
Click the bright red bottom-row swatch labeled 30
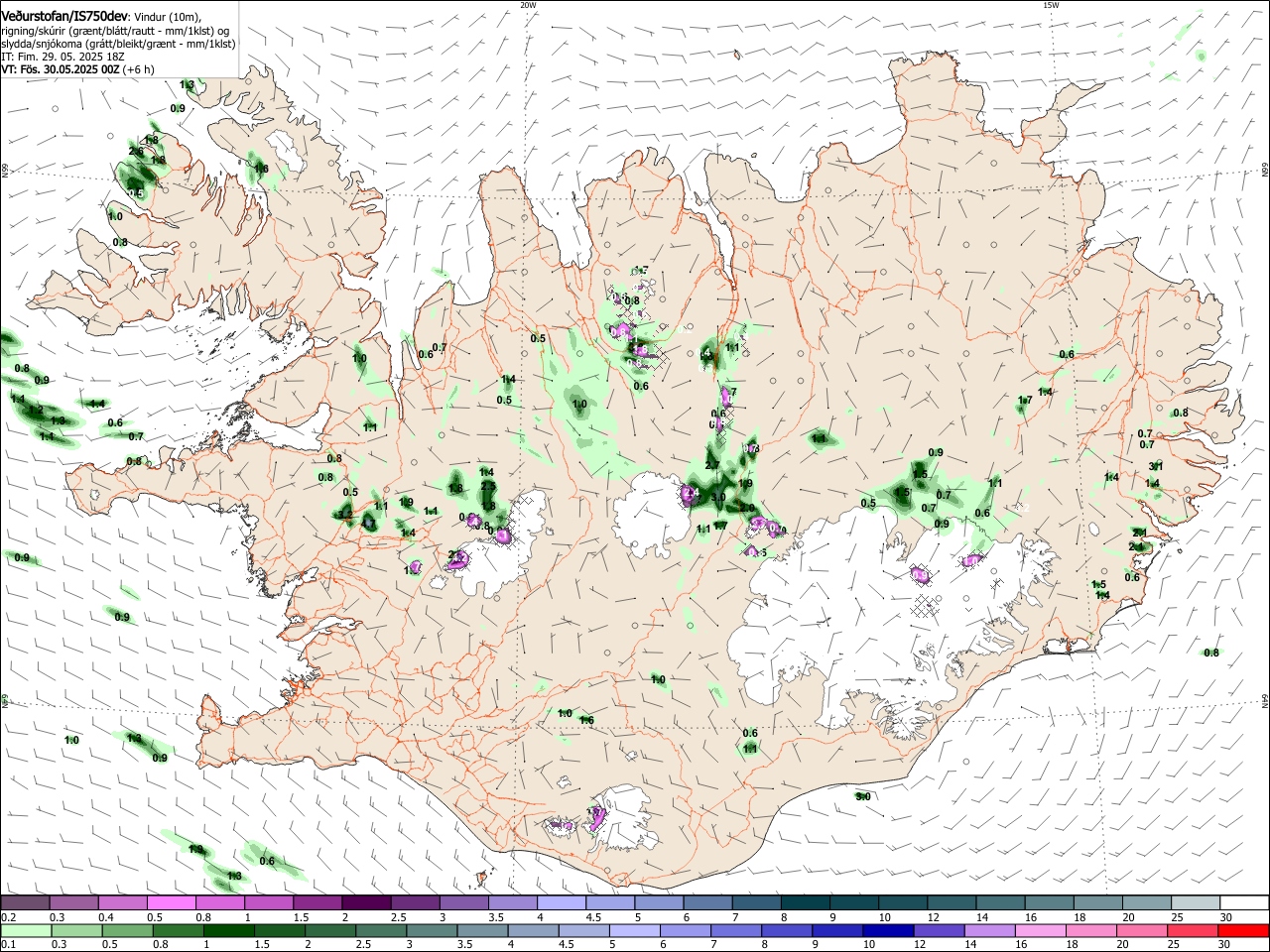point(1242,930)
